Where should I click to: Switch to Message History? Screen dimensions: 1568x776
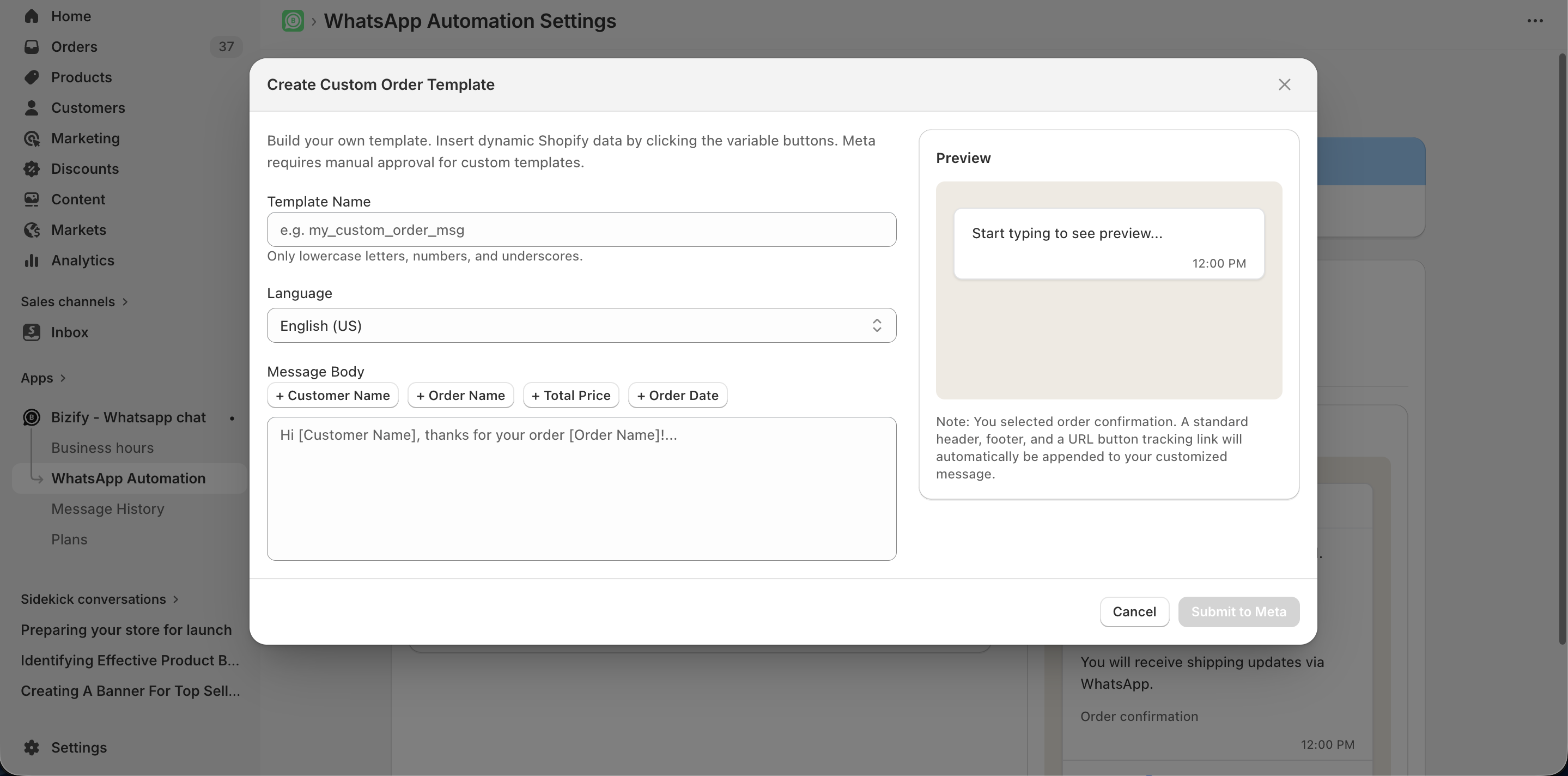[108, 509]
